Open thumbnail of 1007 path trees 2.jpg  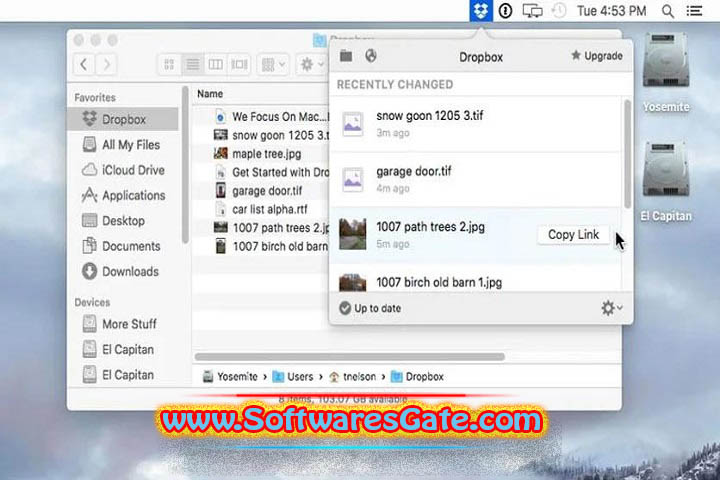pos(353,234)
